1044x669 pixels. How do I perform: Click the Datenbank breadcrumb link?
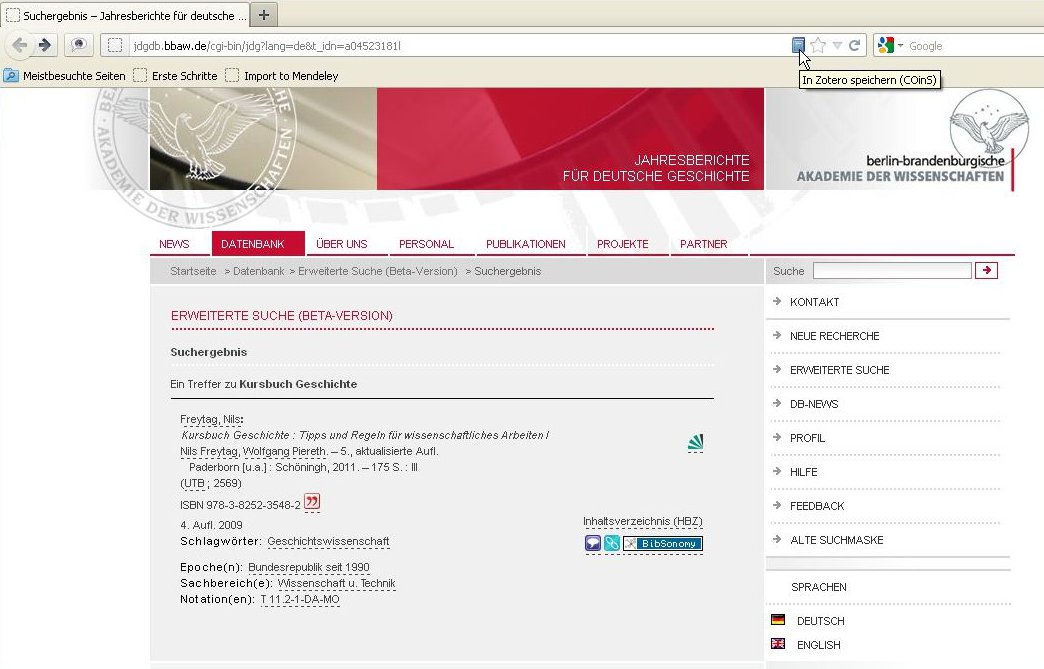(x=258, y=271)
